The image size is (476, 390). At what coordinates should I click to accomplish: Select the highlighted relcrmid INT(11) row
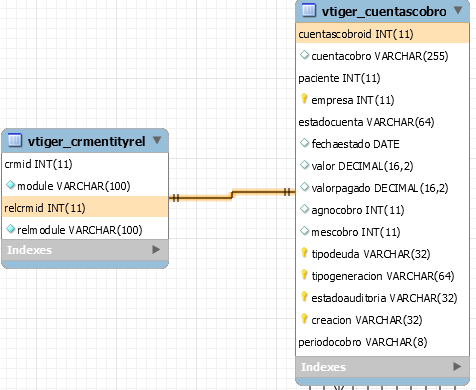point(85,208)
